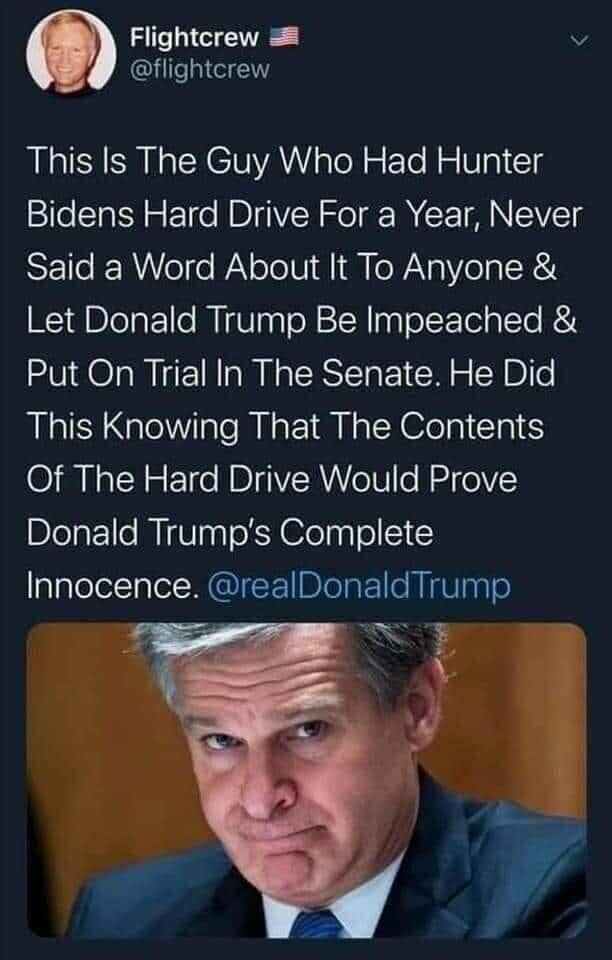Click the words "Donald Trump's Complete" line

coord(230,533)
